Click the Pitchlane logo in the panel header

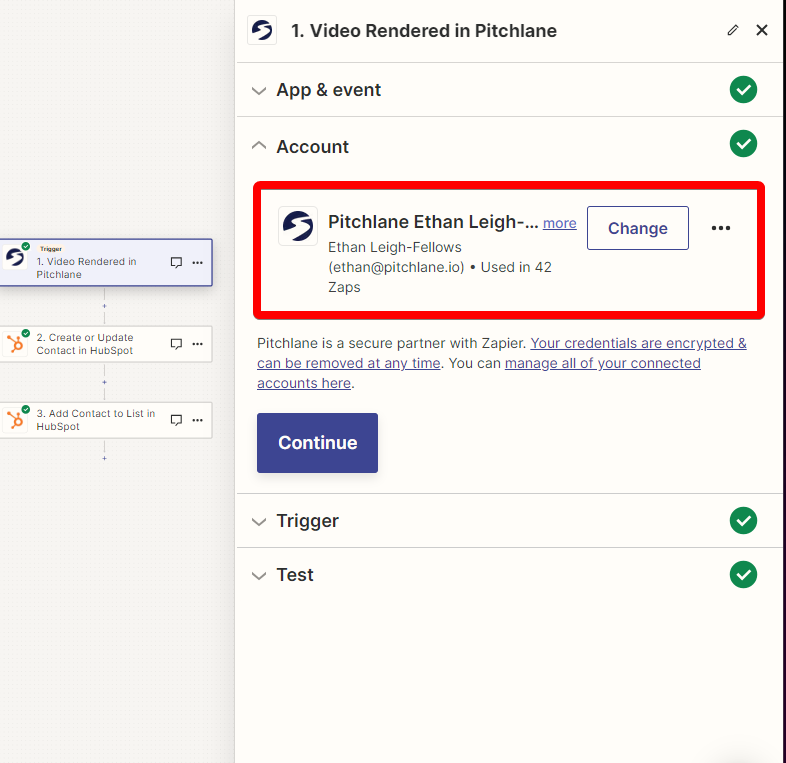coord(262,31)
